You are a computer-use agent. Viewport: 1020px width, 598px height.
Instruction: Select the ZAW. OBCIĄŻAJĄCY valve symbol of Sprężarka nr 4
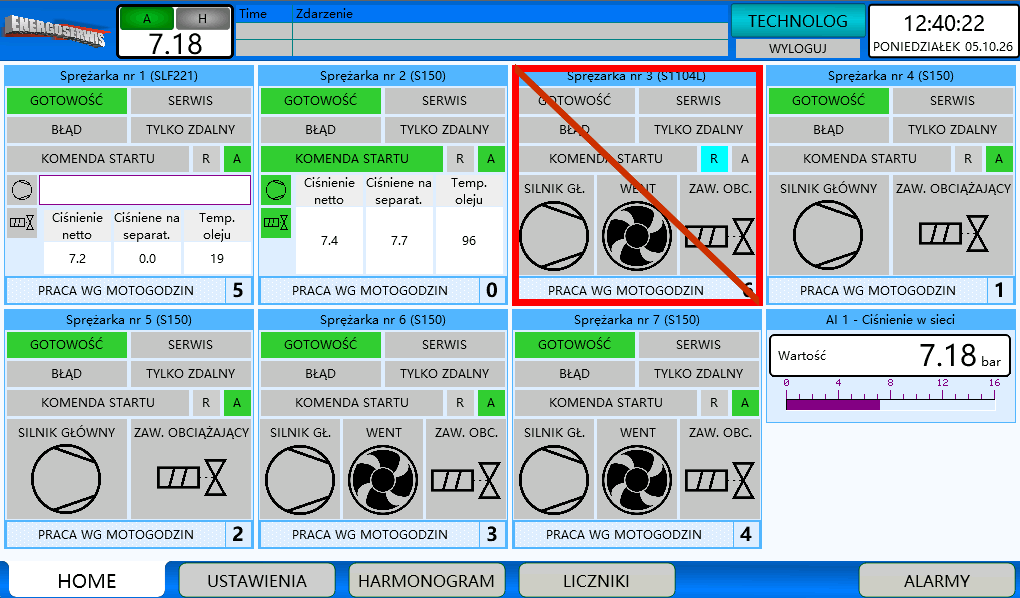[953, 234]
